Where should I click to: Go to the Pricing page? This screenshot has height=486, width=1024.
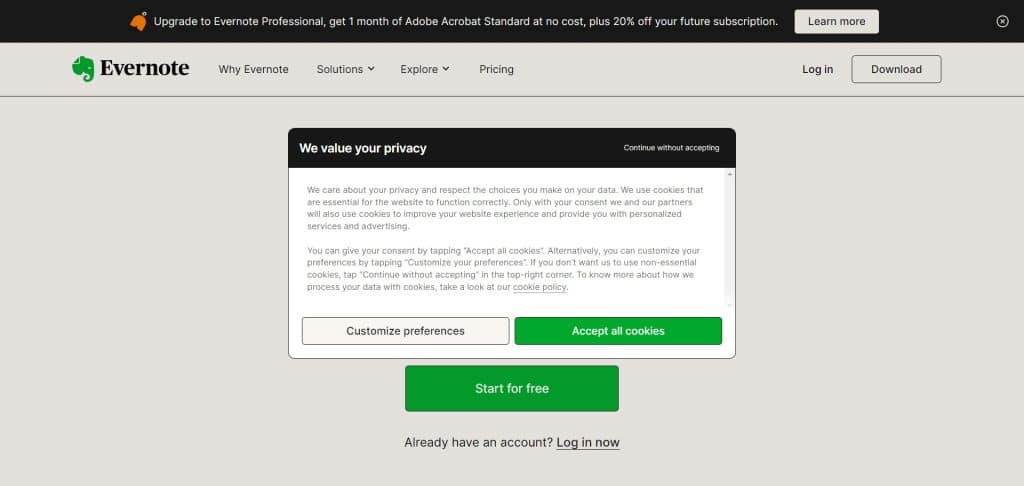pyautogui.click(x=496, y=69)
